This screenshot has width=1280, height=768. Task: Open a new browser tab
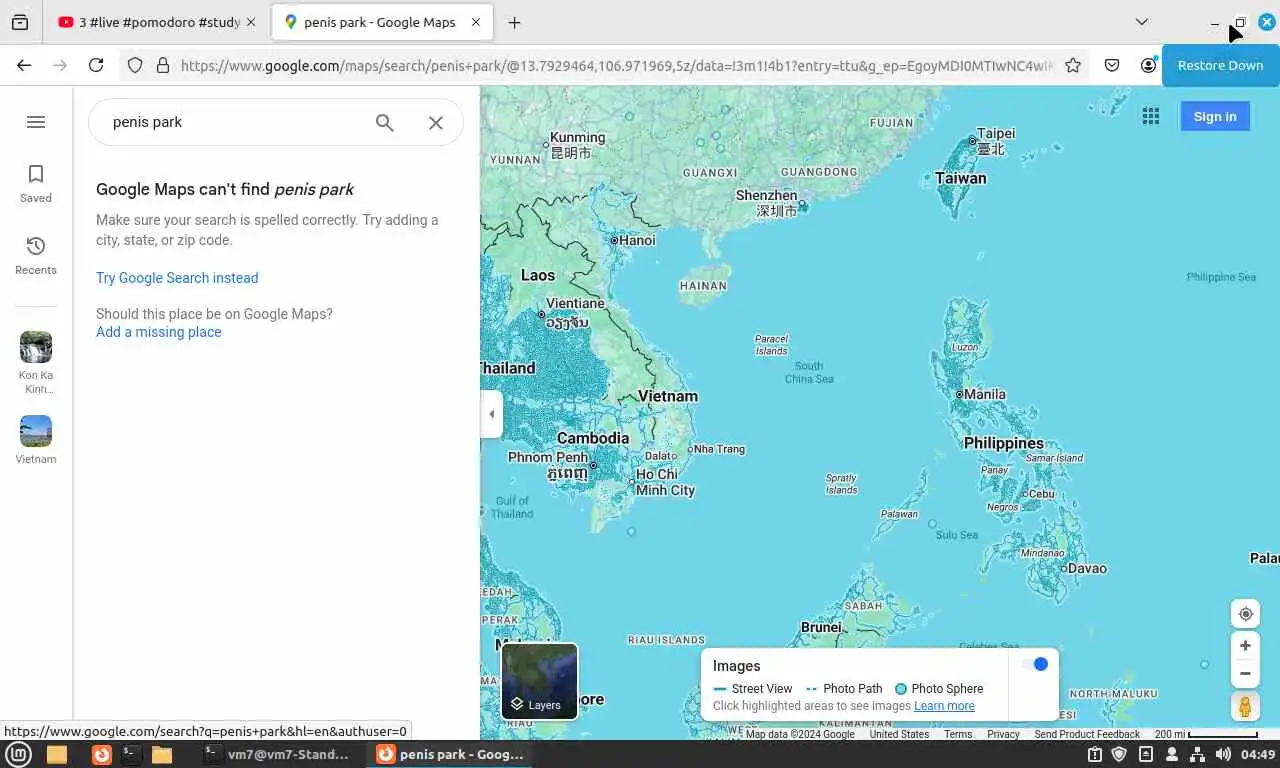(514, 22)
